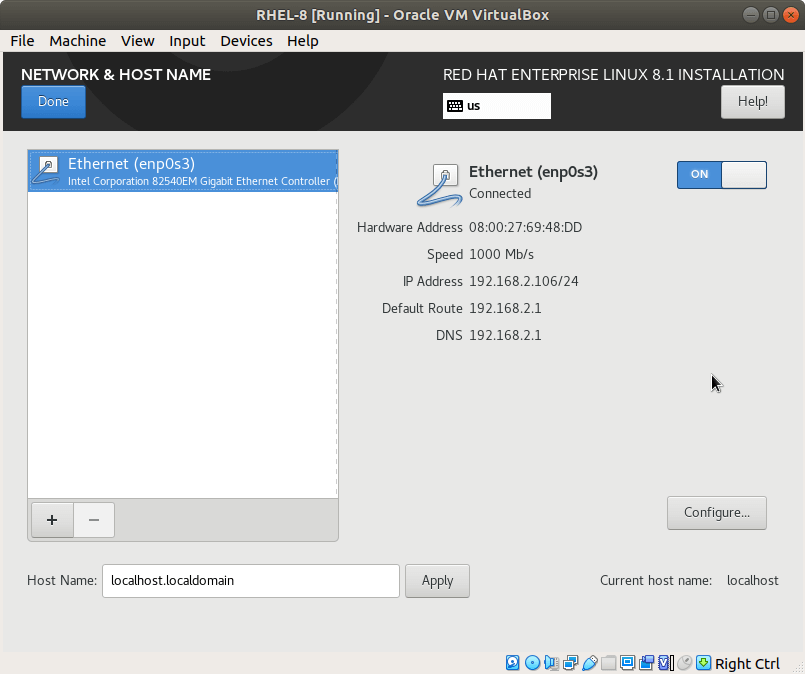Click the large Ethernet icon in details pane
805x674 pixels.
[440, 185]
